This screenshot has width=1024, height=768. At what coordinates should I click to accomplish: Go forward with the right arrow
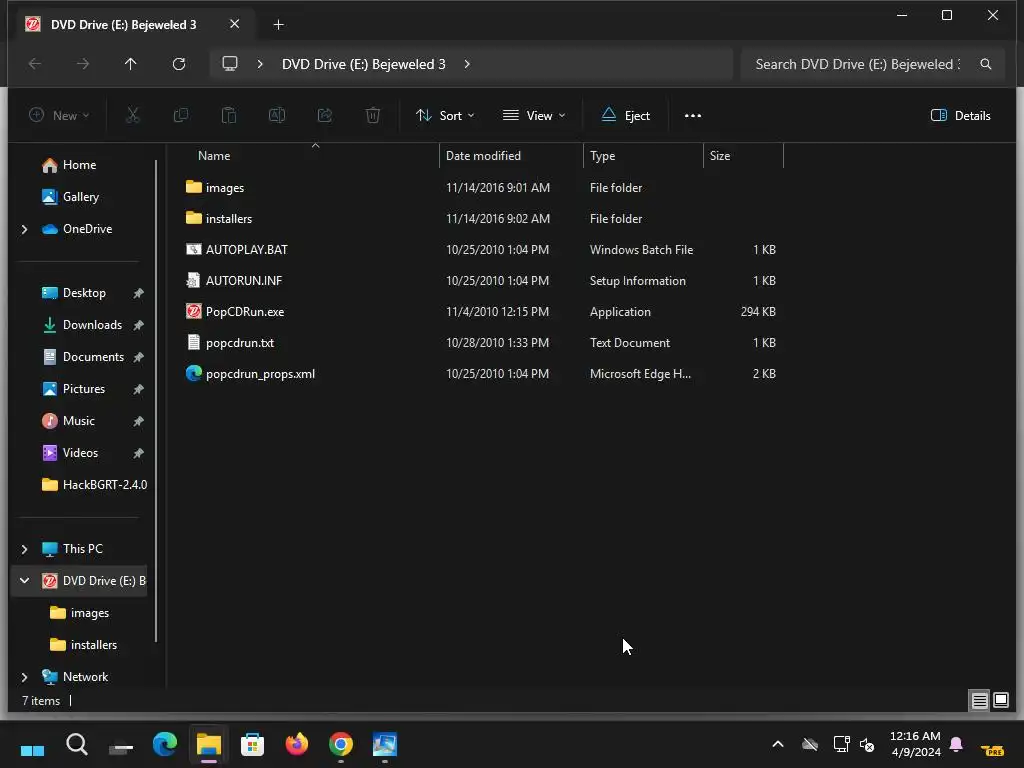pyautogui.click(x=83, y=64)
